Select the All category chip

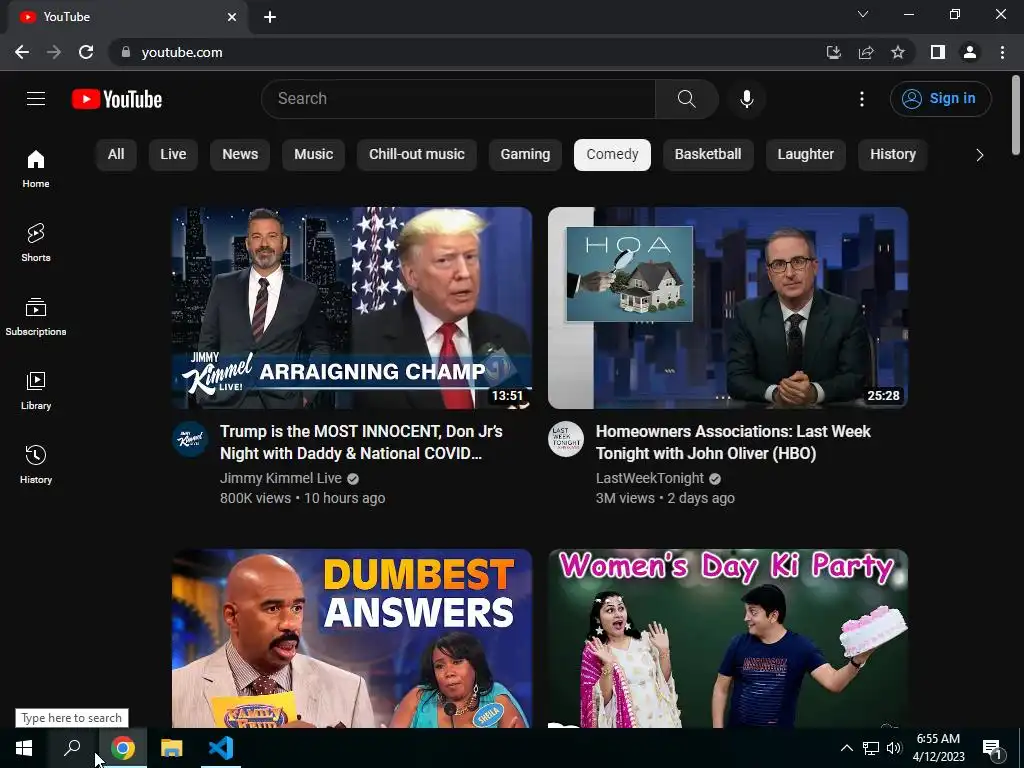pyautogui.click(x=116, y=155)
